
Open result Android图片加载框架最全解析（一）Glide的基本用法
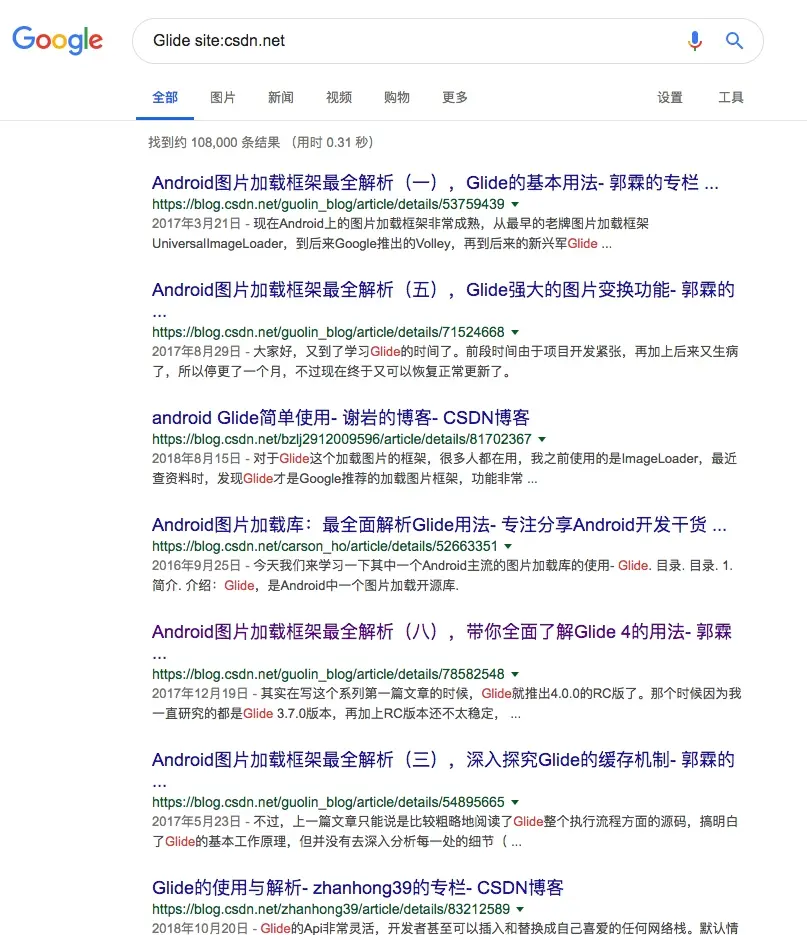coord(435,182)
